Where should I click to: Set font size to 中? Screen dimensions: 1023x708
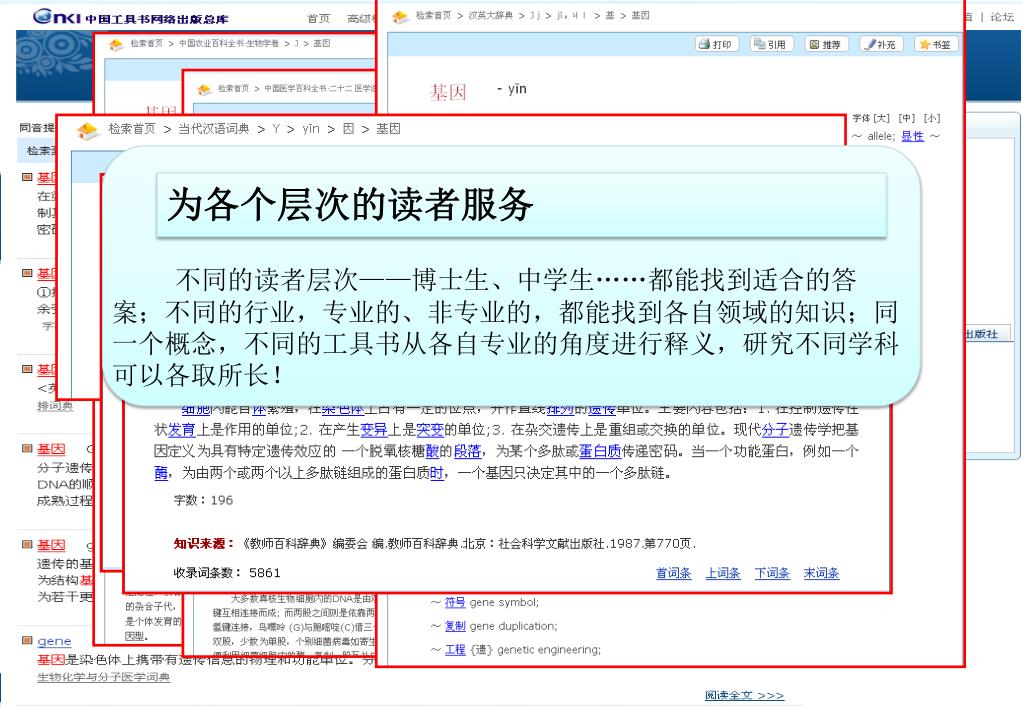(907, 118)
